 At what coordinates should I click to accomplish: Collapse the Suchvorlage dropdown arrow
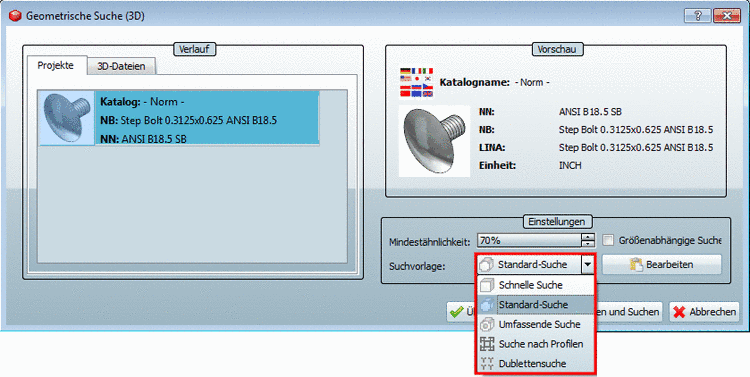(587, 265)
